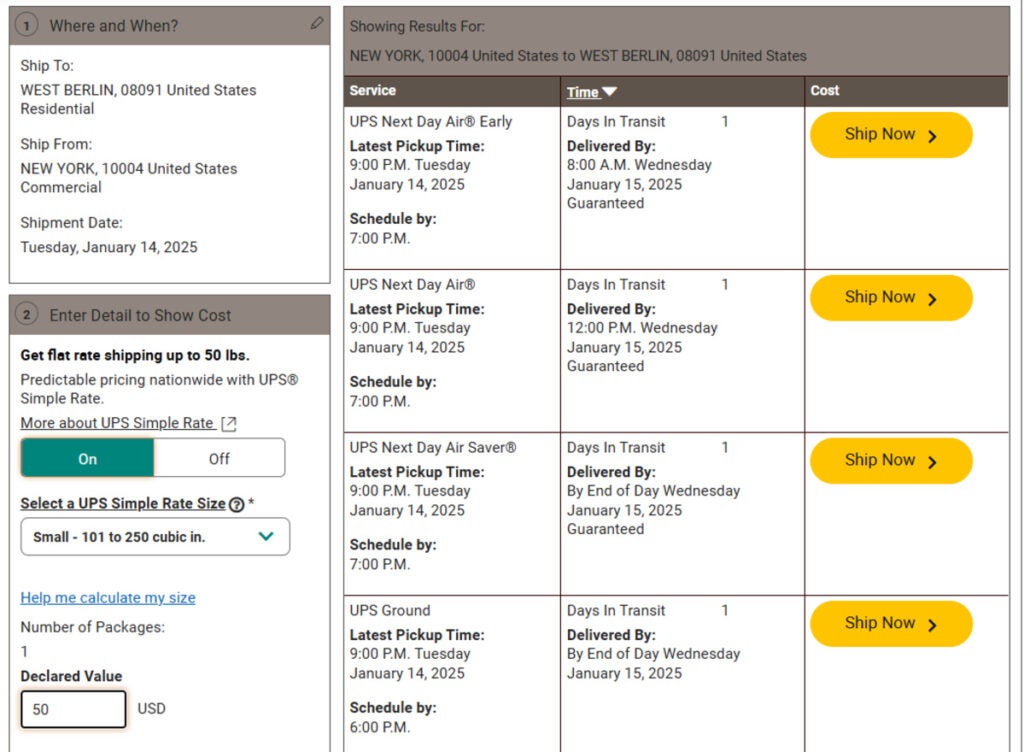Open the Help me calculate my size link

tap(107, 598)
